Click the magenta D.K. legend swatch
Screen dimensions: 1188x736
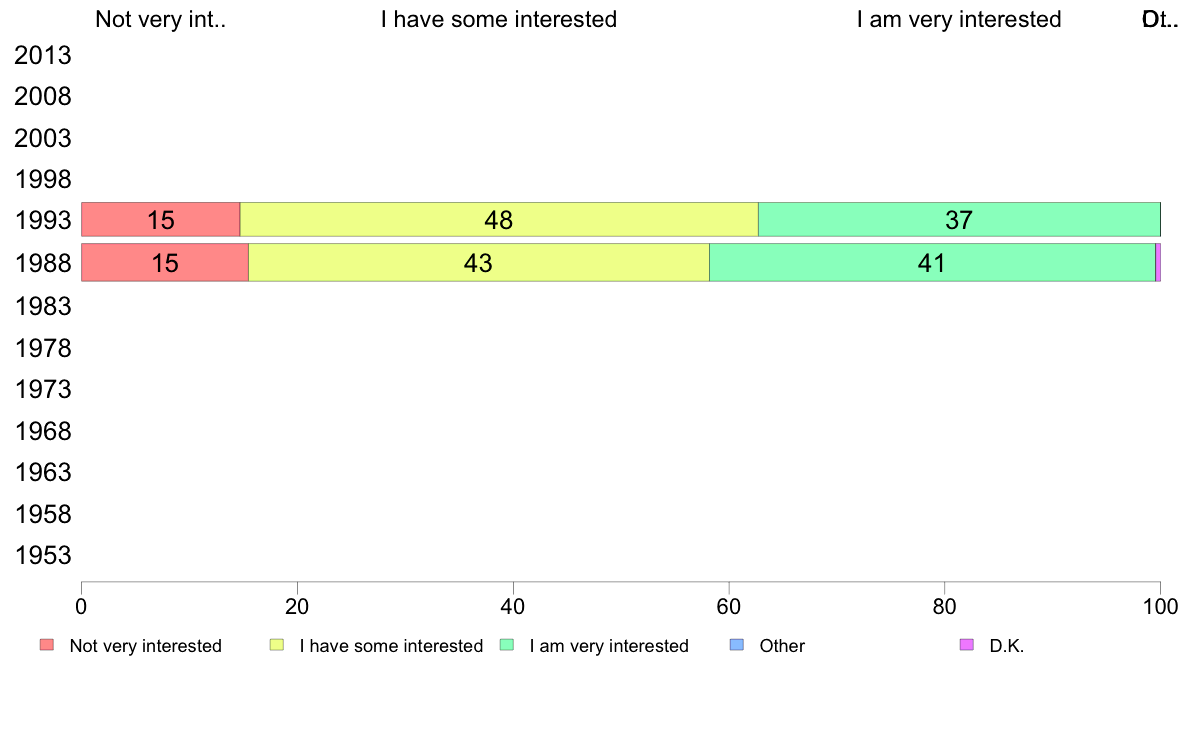(x=967, y=645)
